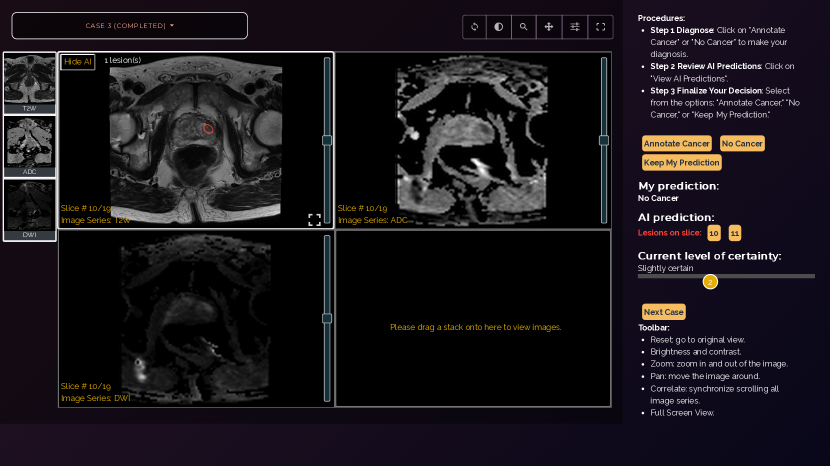
Task: Click the certainty level slider handle
Action: pyautogui.click(x=710, y=282)
